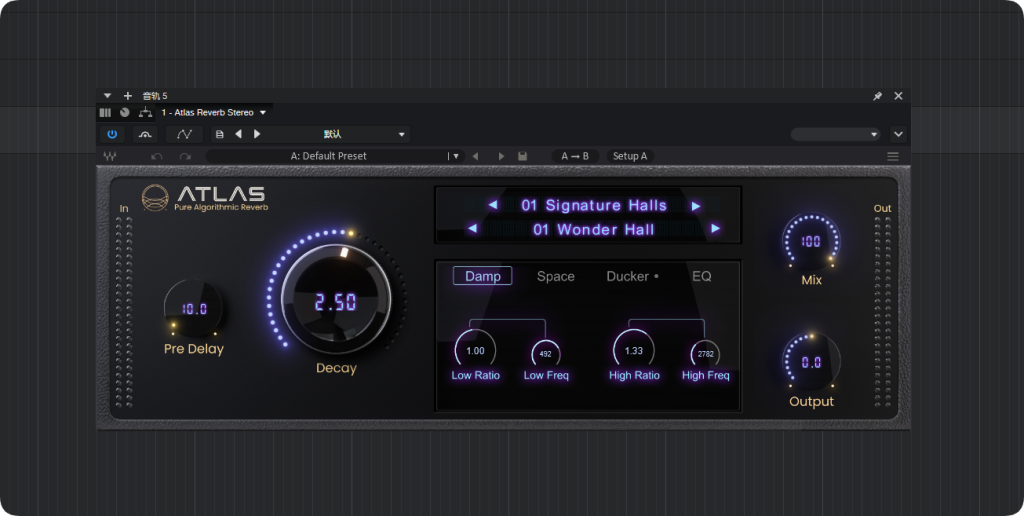Click the routing tree icon
The image size is (1024, 516).
click(x=145, y=112)
